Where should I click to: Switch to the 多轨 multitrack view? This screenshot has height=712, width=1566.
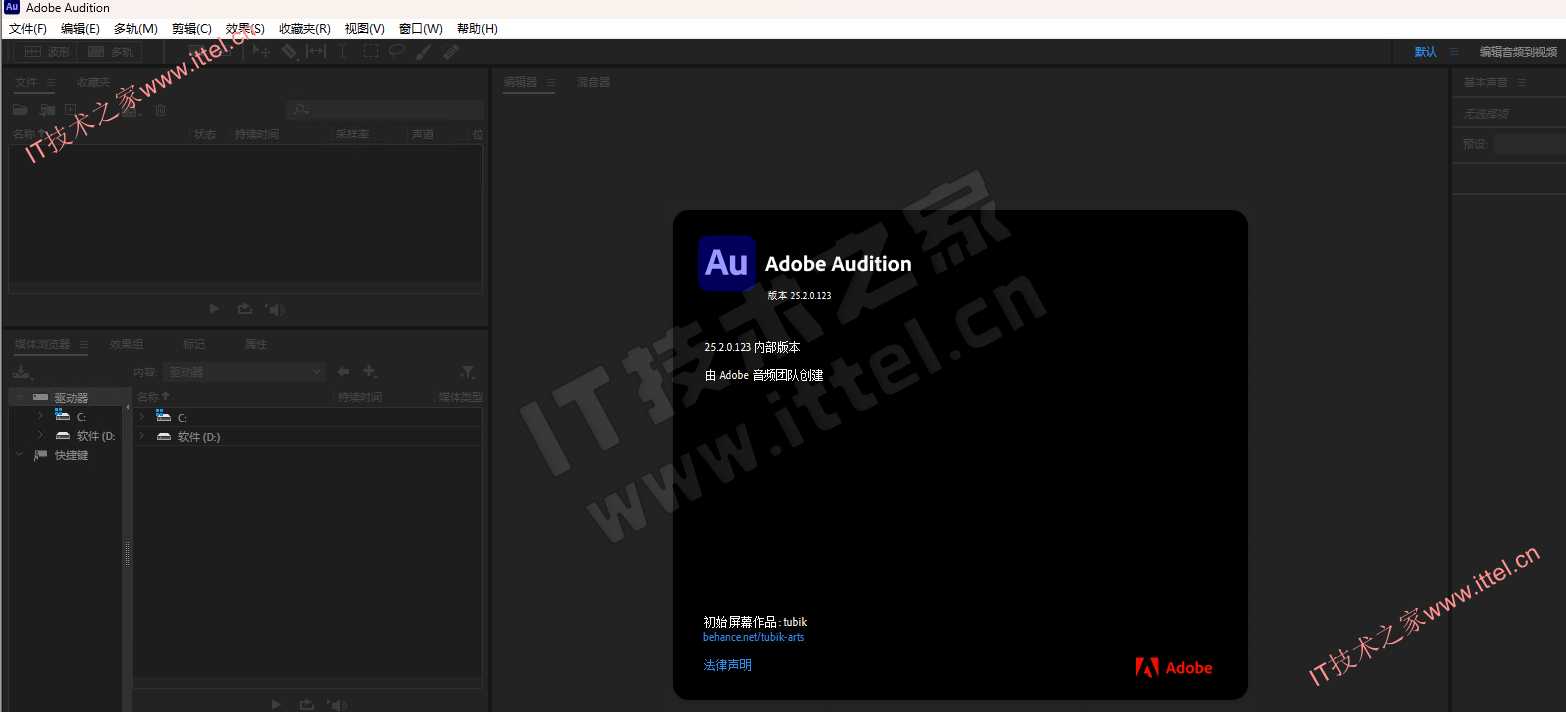click(x=110, y=52)
